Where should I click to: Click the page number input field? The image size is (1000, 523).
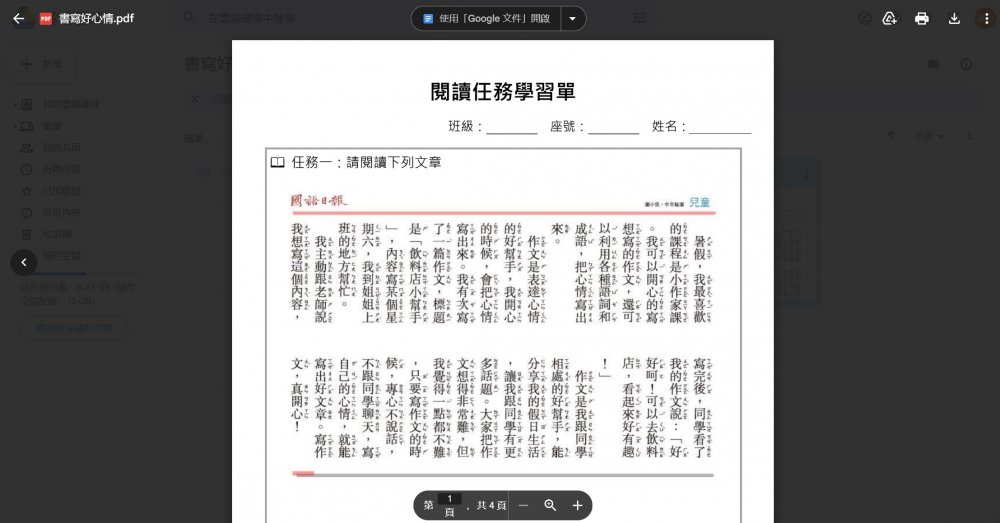coord(450,499)
